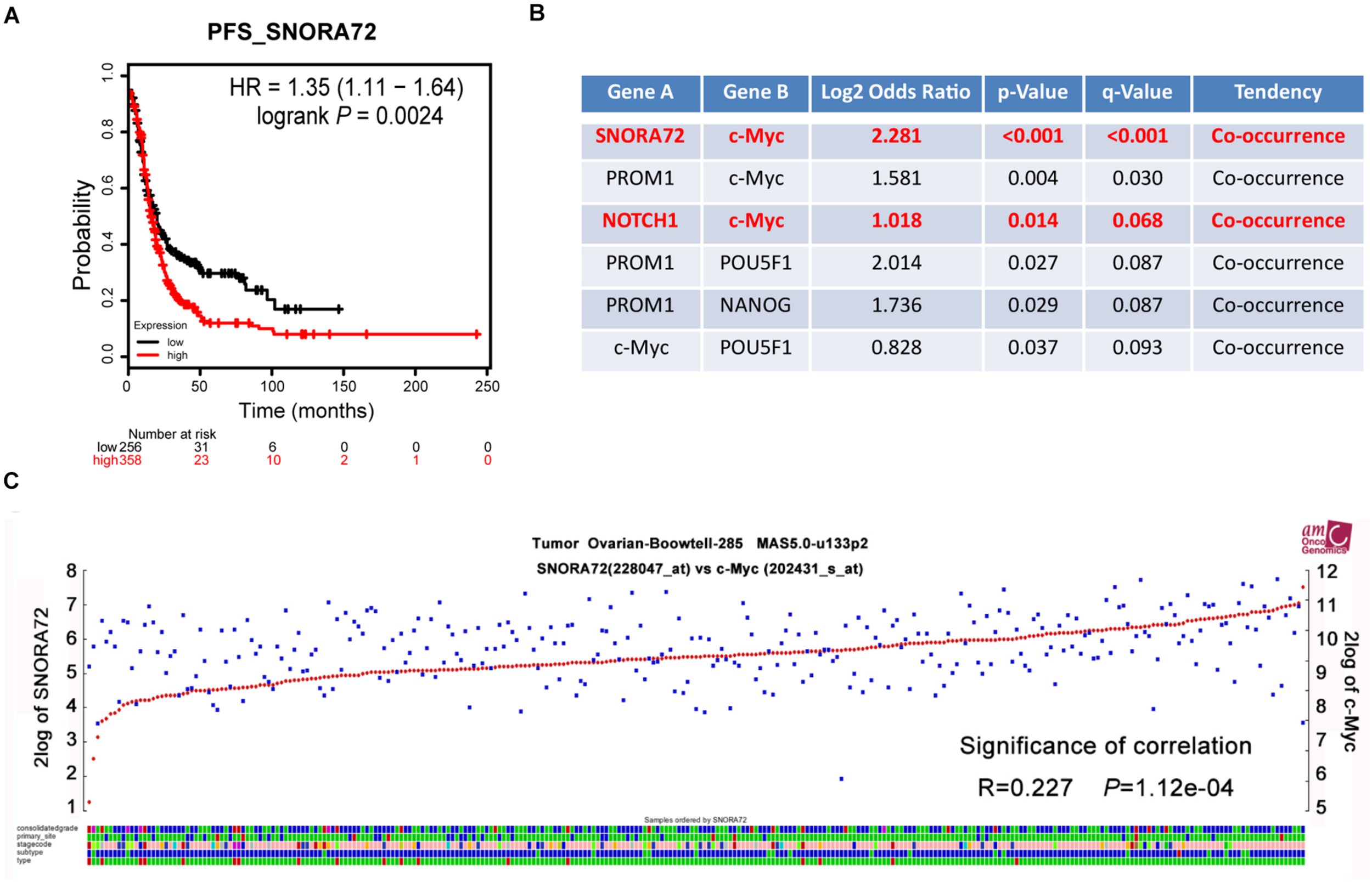Screen dimensions: 1372x882
Task: Click the black low expression legend line
Action: pos(148,342)
